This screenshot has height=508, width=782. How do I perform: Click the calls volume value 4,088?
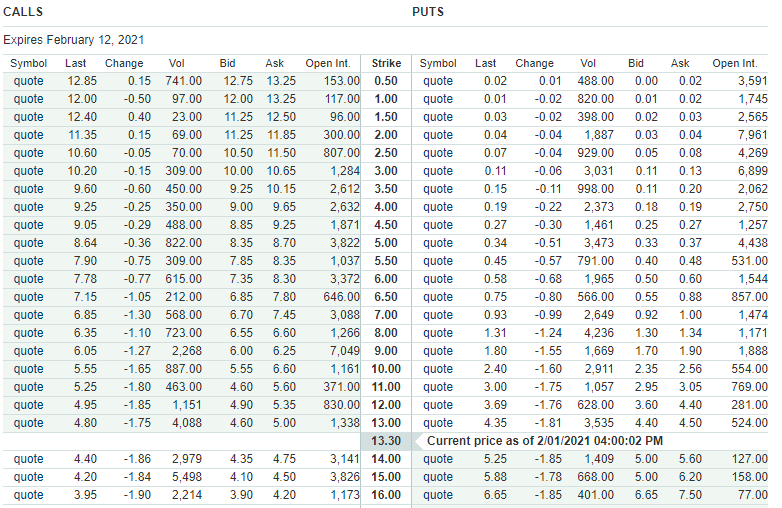pyautogui.click(x=187, y=423)
